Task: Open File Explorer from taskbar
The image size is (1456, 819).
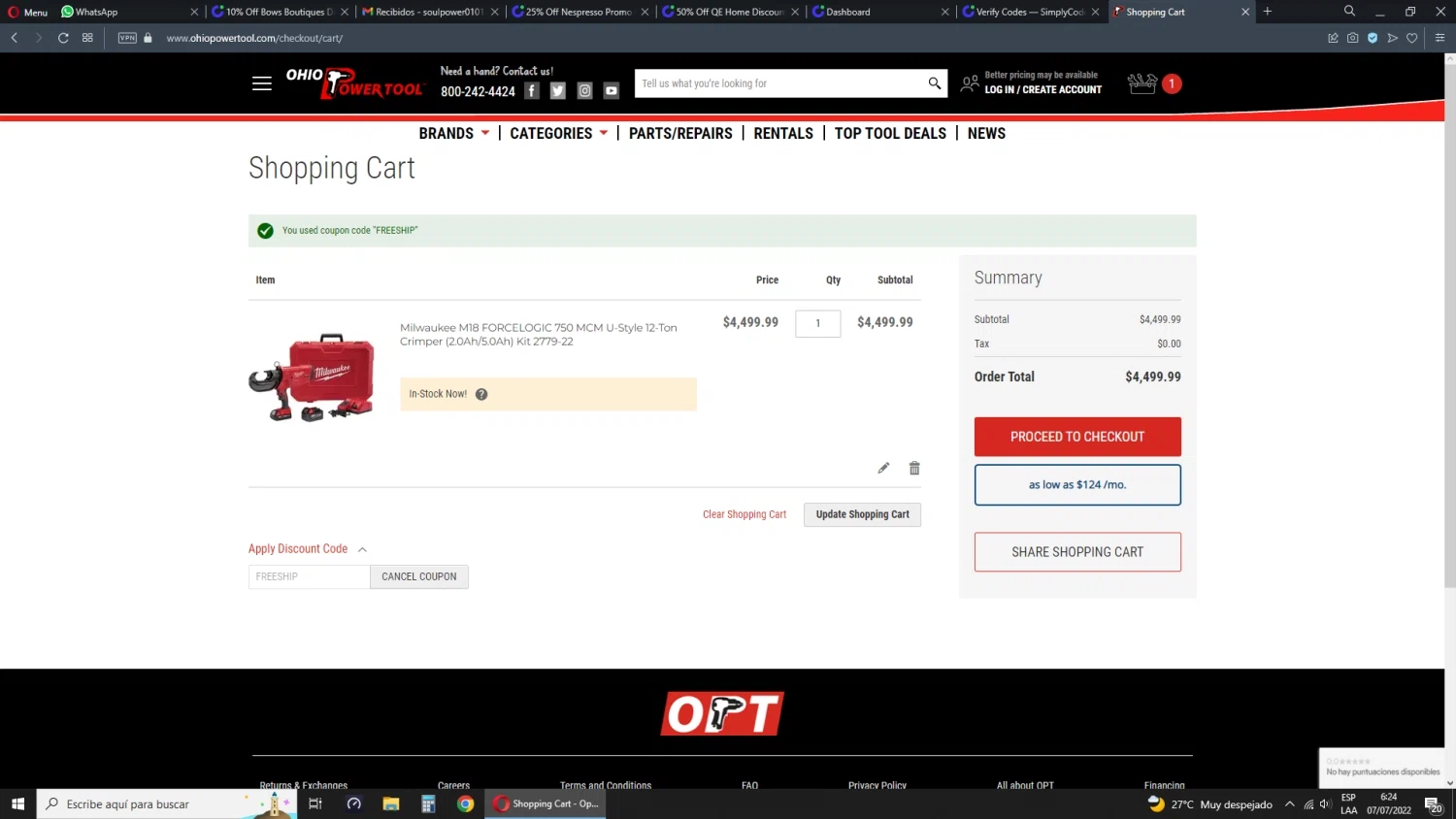Action: click(391, 803)
